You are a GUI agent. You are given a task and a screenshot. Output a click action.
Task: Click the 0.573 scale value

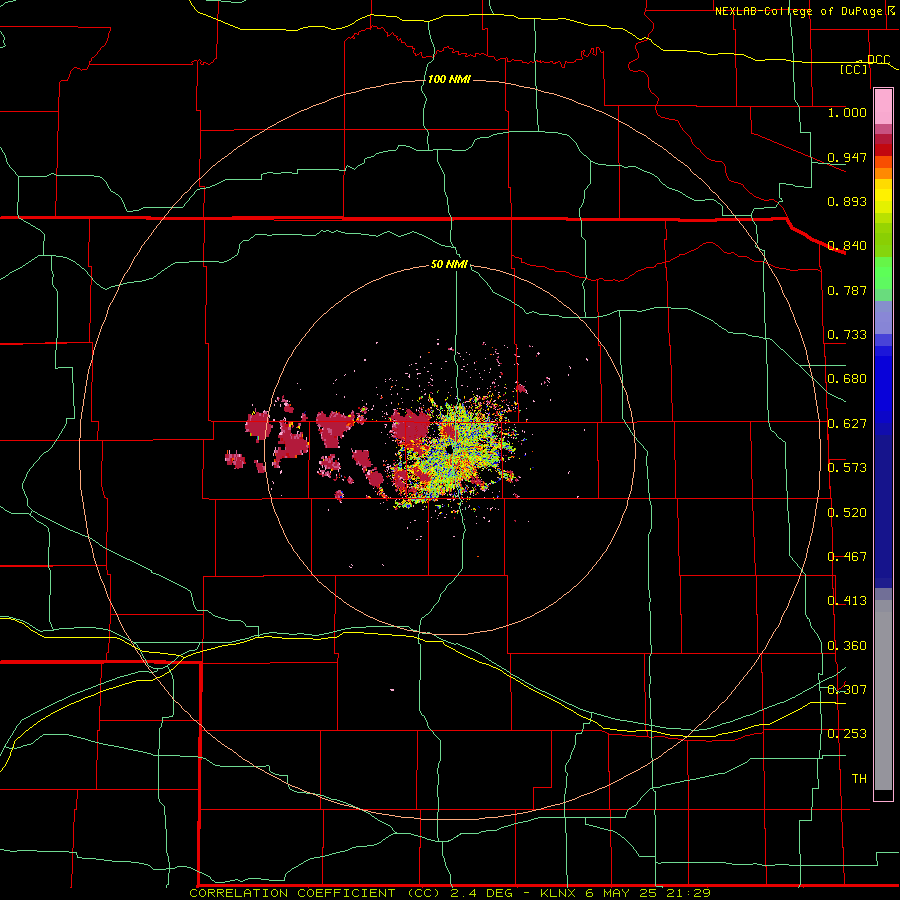click(x=847, y=468)
